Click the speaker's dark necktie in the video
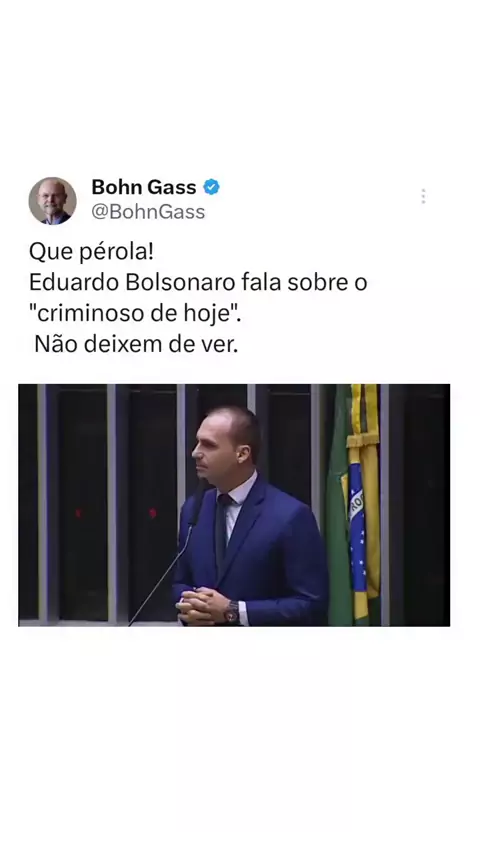Viewport: 480px width, 854px height. pos(221,528)
